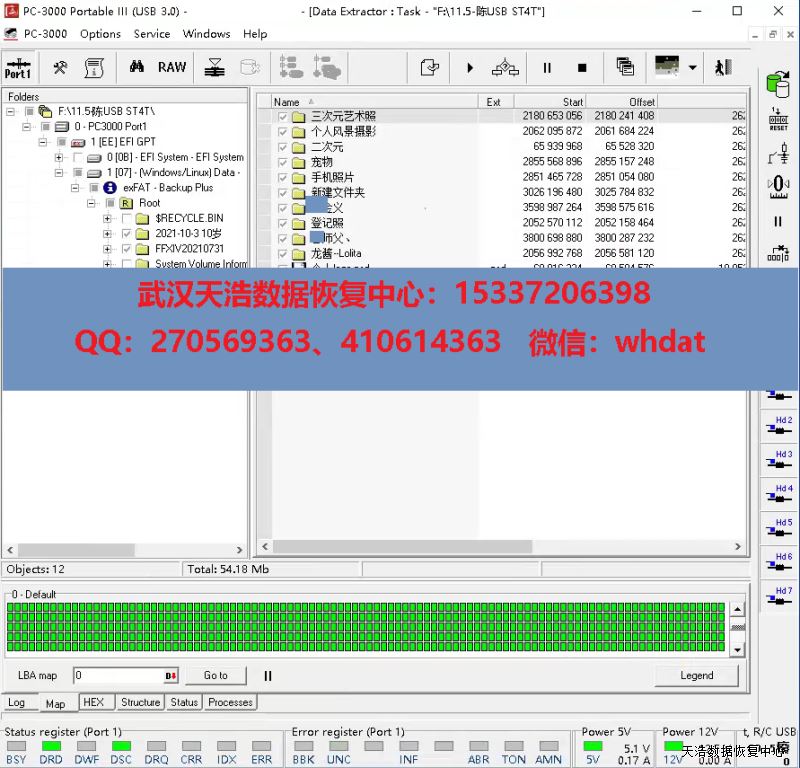
Task: Open dropdown arrow next to map view icon
Action: tap(692, 68)
